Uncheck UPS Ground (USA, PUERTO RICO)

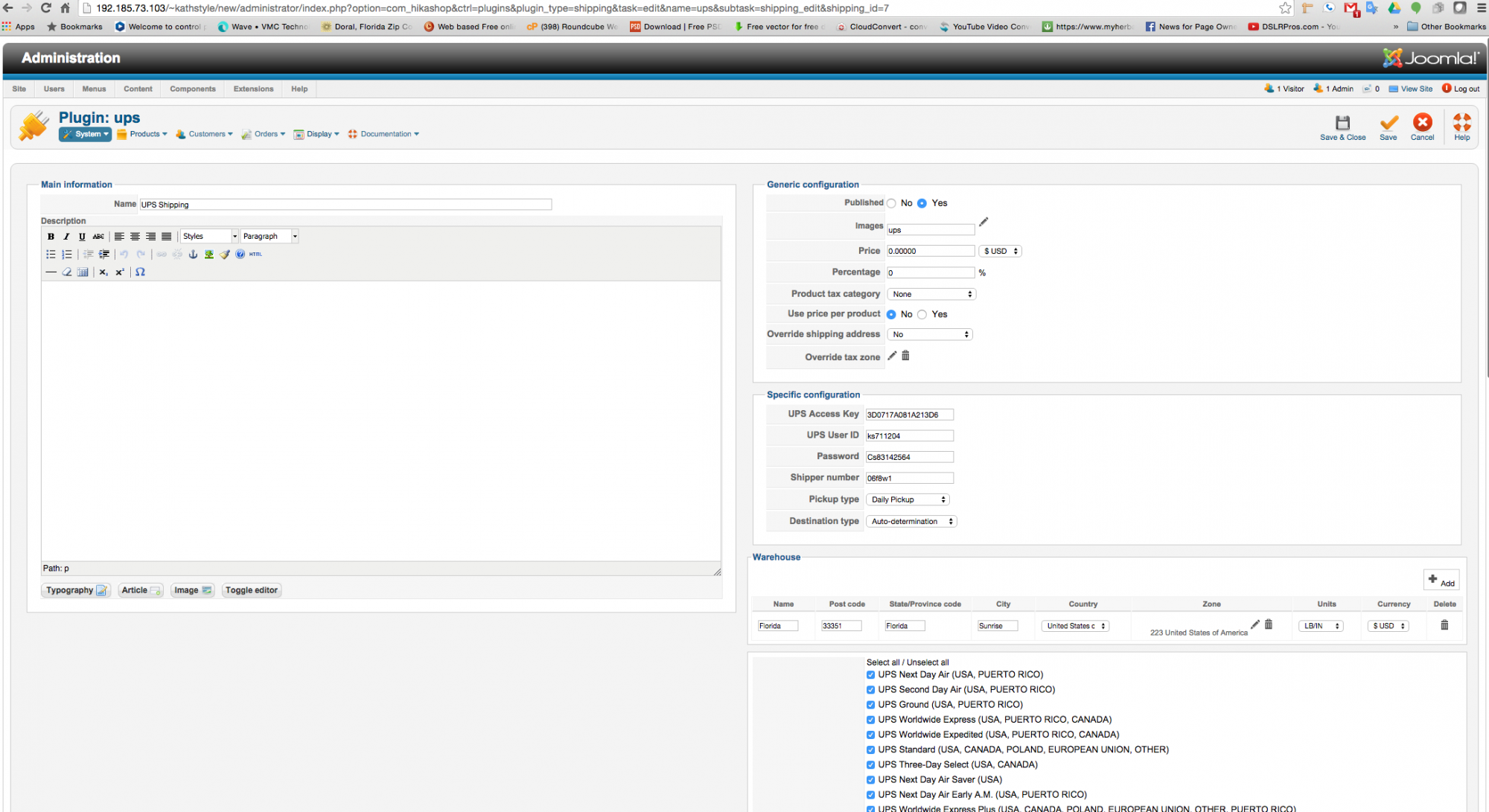click(x=870, y=705)
